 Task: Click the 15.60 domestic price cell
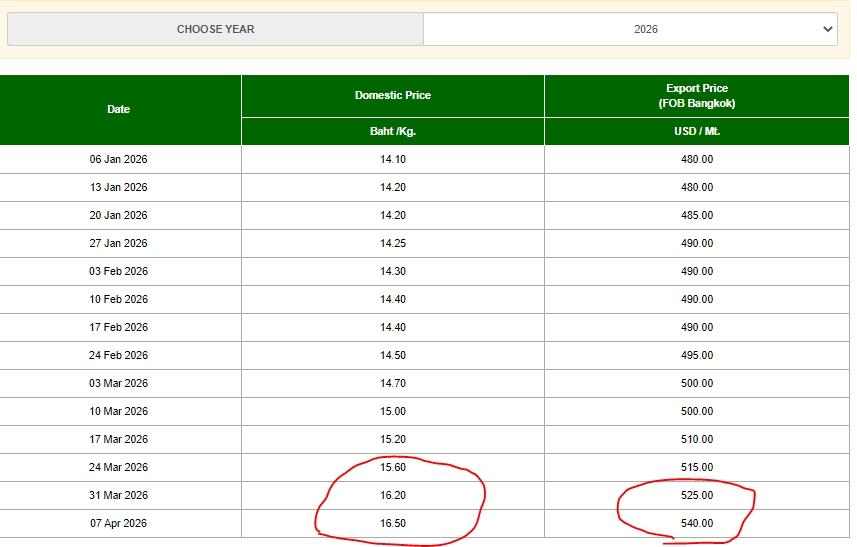click(392, 467)
